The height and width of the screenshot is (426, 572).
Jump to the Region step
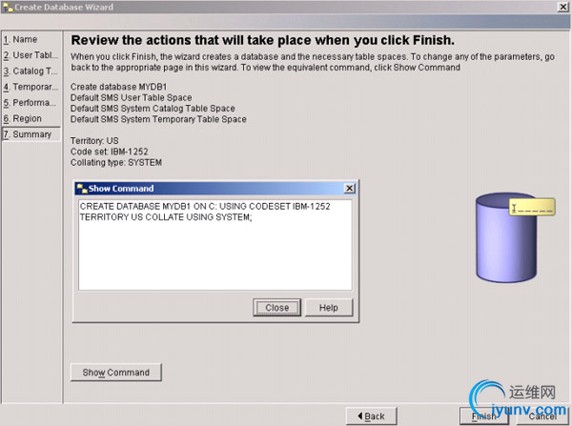tap(23, 119)
